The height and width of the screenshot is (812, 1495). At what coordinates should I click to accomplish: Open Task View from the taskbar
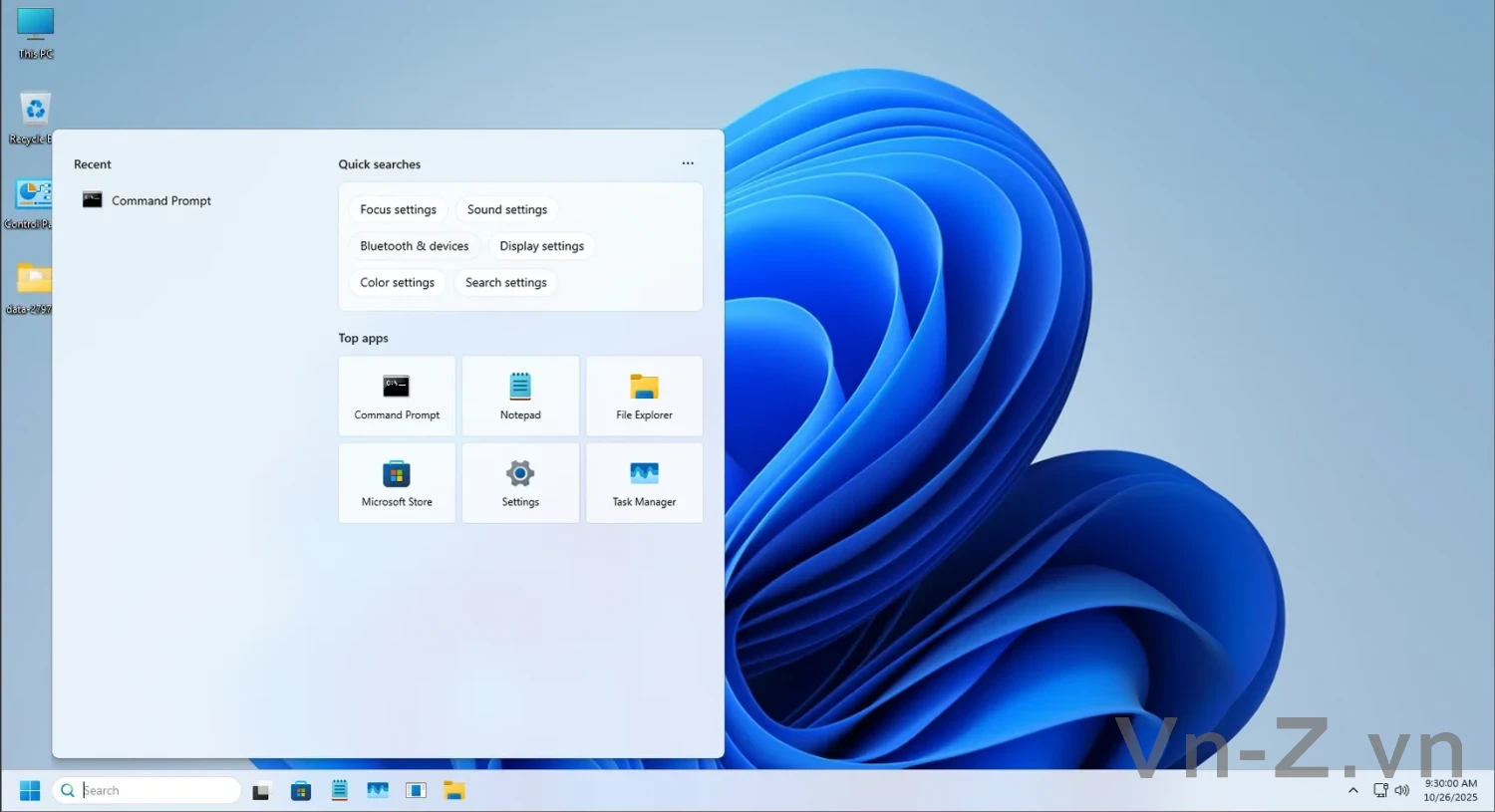pyautogui.click(x=261, y=791)
